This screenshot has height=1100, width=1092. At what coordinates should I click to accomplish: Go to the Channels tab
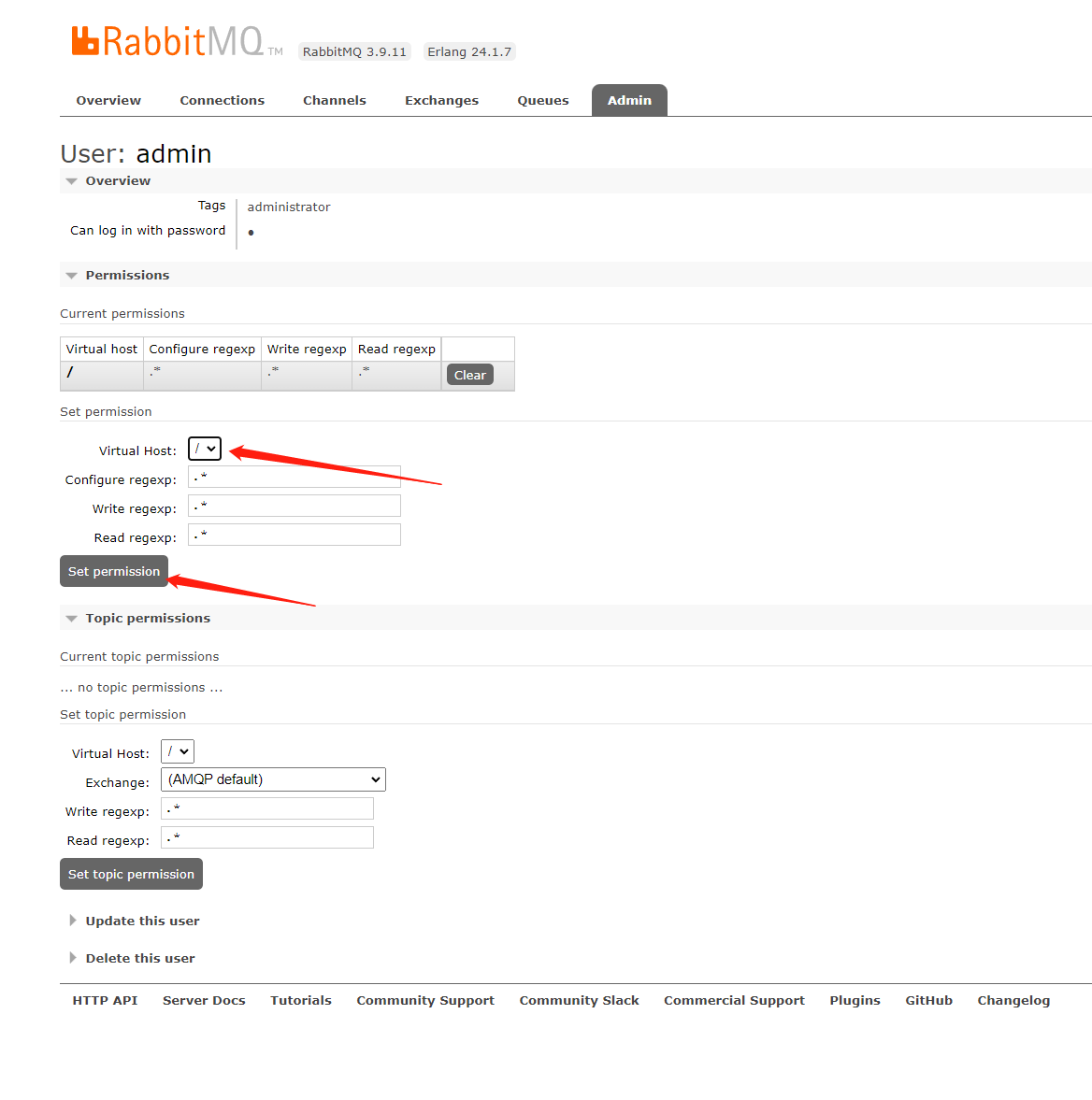pyautogui.click(x=335, y=100)
